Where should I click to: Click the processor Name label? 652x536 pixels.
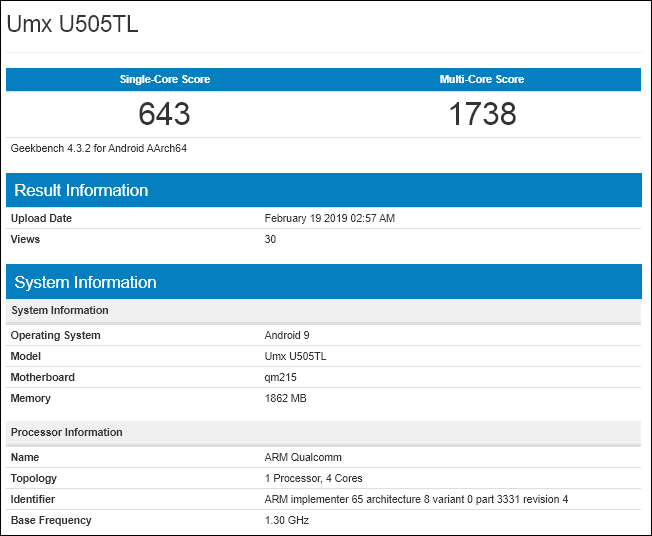(25, 457)
